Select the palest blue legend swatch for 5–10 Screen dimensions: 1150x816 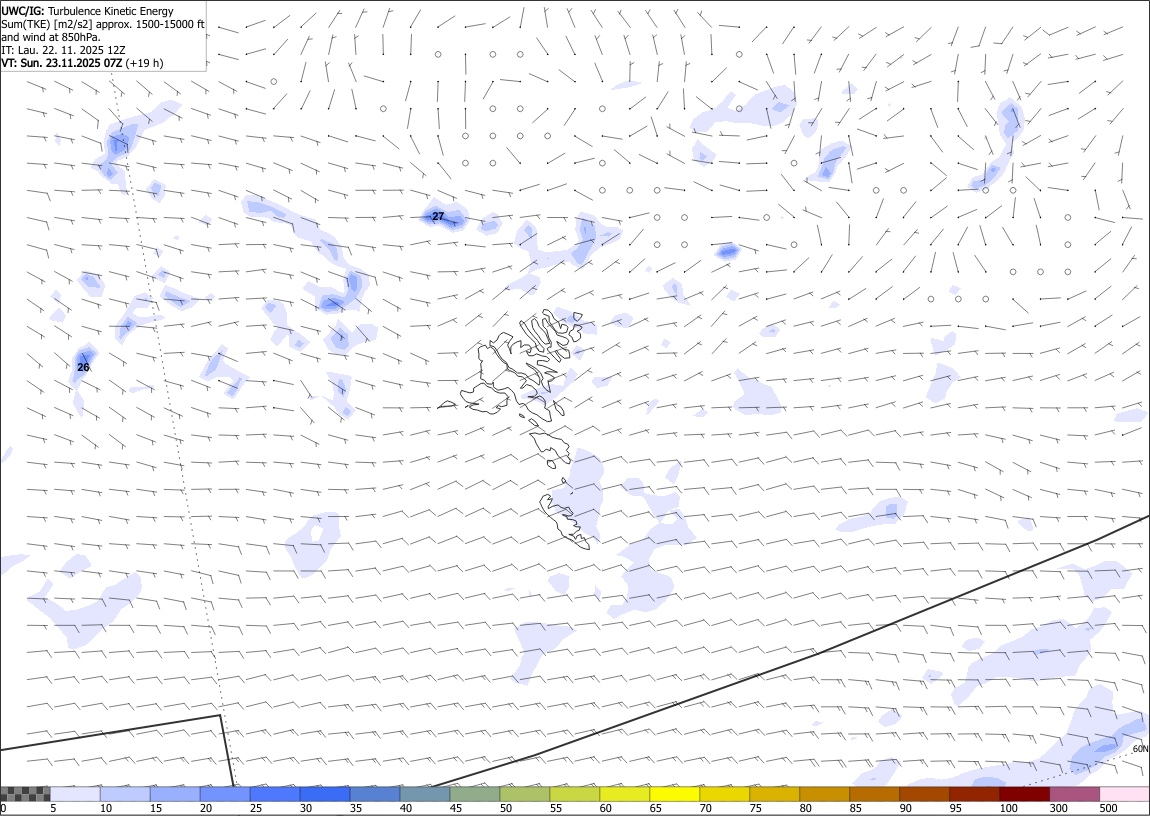tap(75, 794)
